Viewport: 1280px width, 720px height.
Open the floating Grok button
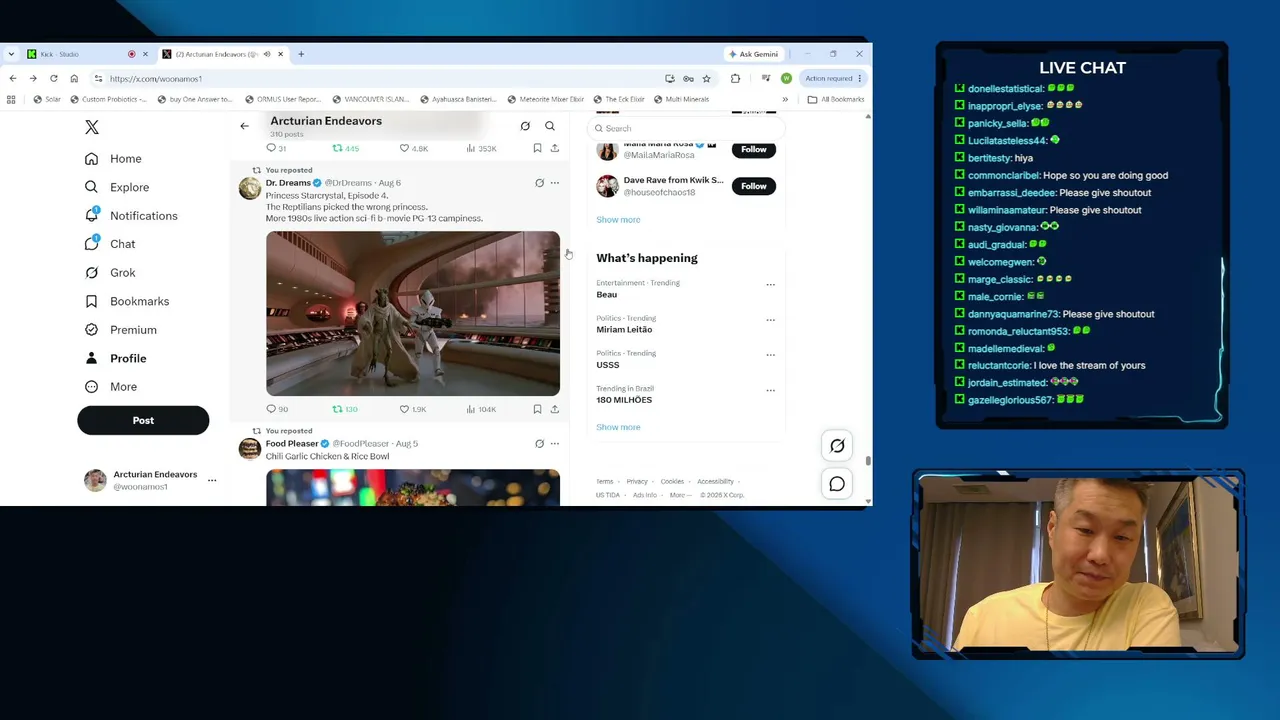point(837,446)
